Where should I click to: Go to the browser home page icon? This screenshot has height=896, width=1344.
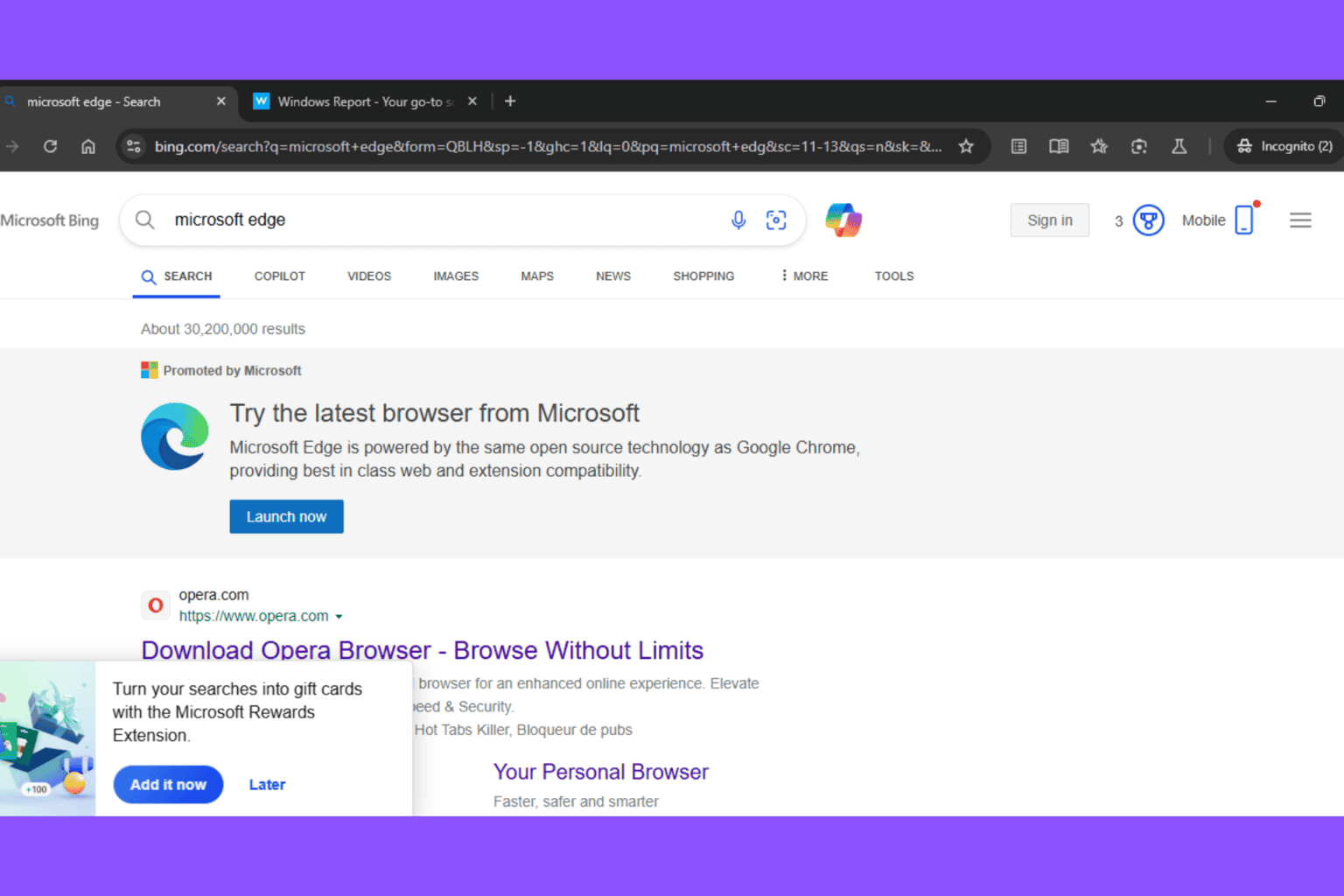pos(88,146)
